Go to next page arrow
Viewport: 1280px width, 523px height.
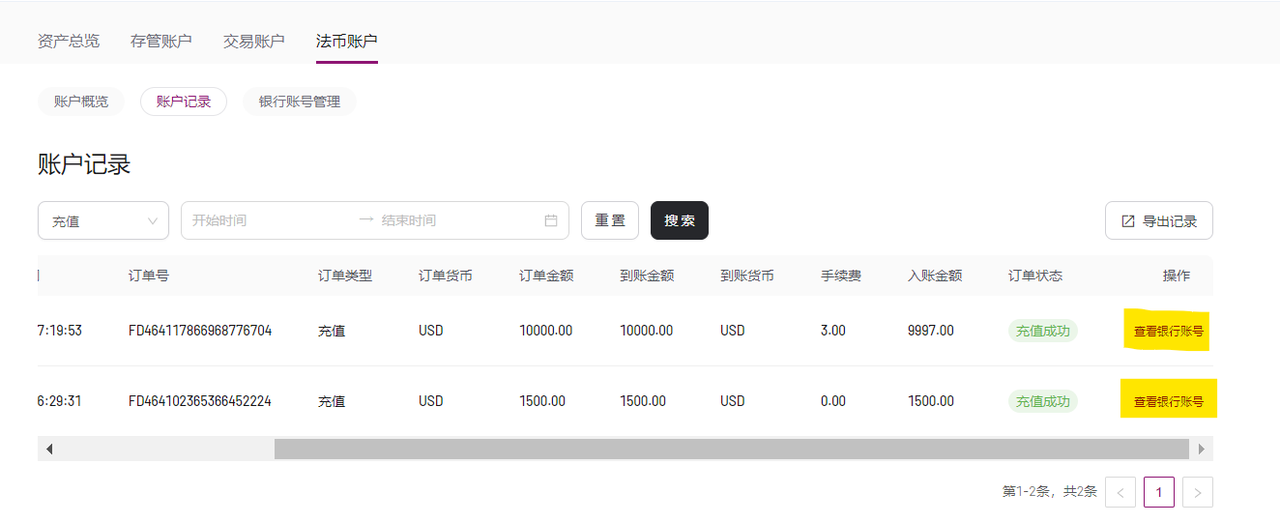pyautogui.click(x=1198, y=492)
